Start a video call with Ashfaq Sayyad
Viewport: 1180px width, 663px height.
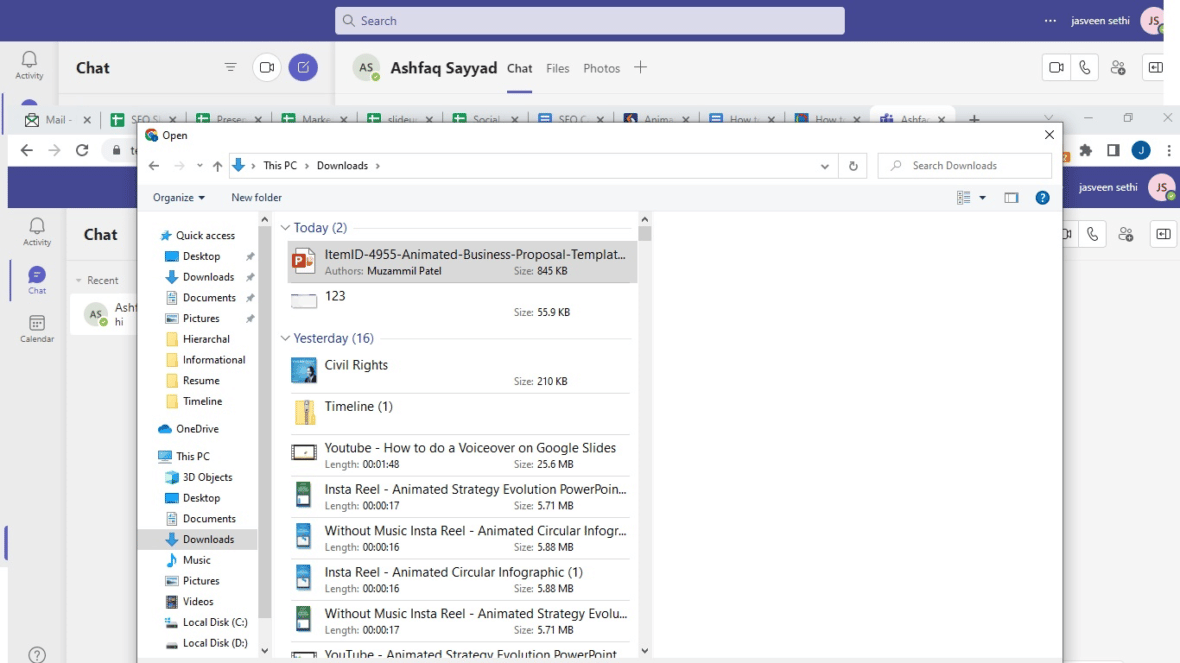coord(1055,67)
